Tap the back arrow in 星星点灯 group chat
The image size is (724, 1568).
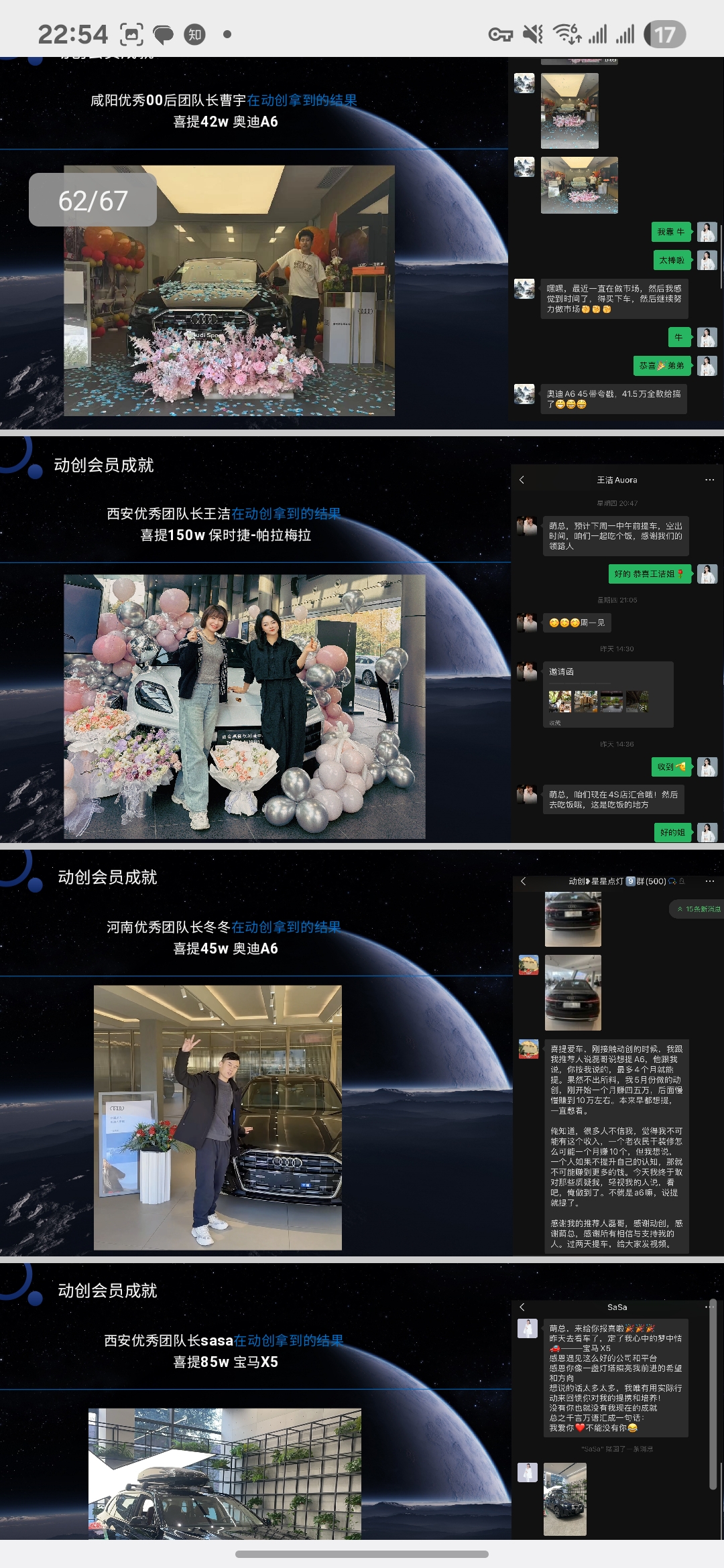coord(523,881)
